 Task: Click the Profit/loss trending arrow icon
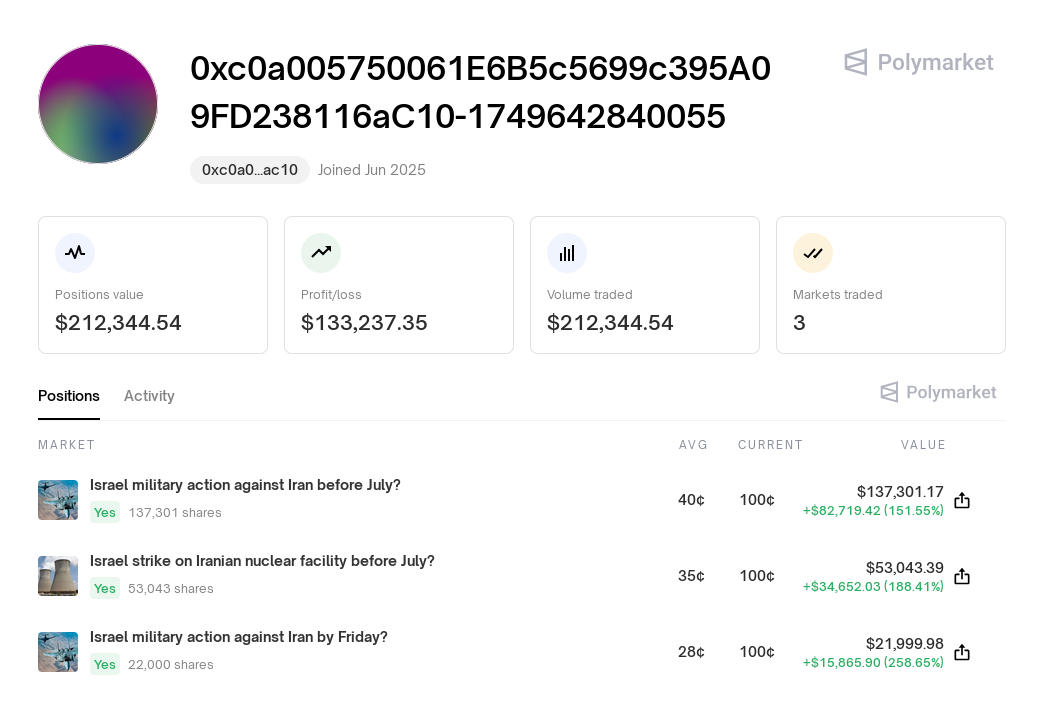click(x=321, y=253)
